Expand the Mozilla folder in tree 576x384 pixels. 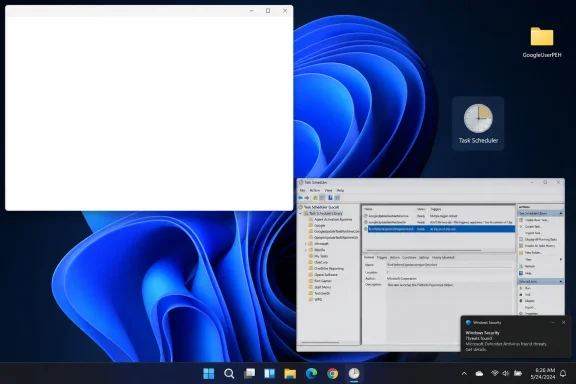coord(306,250)
